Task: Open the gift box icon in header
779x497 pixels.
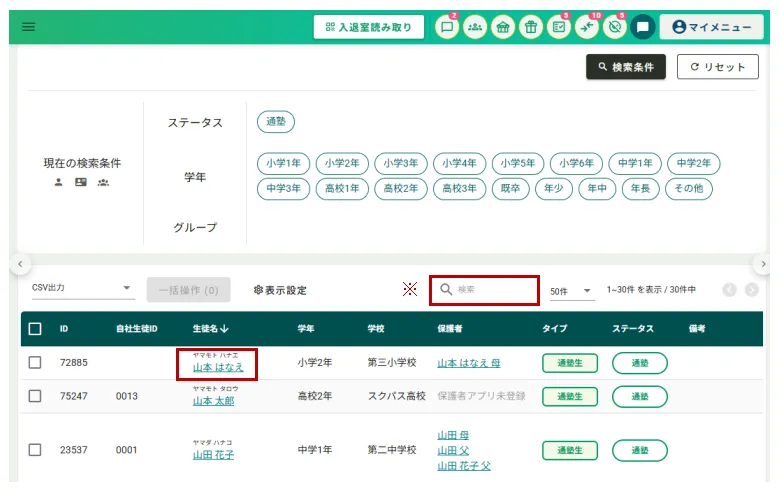Action: [x=531, y=27]
